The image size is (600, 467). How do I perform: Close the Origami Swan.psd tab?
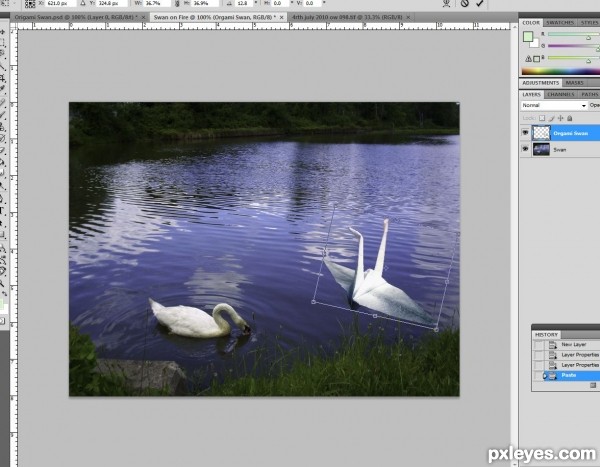tap(143, 17)
